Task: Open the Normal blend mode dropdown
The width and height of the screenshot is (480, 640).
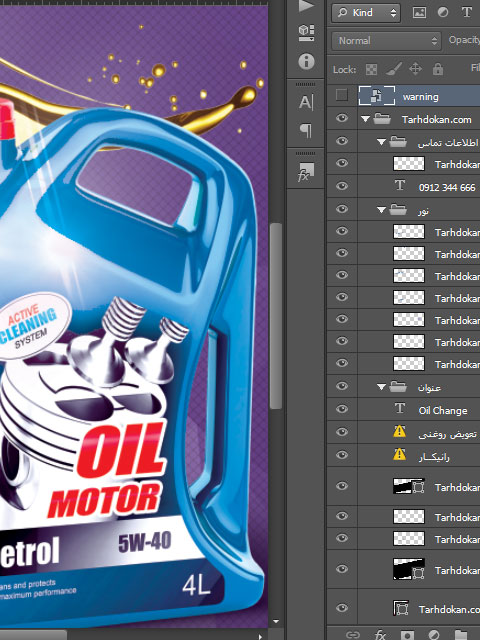Action: [x=386, y=41]
